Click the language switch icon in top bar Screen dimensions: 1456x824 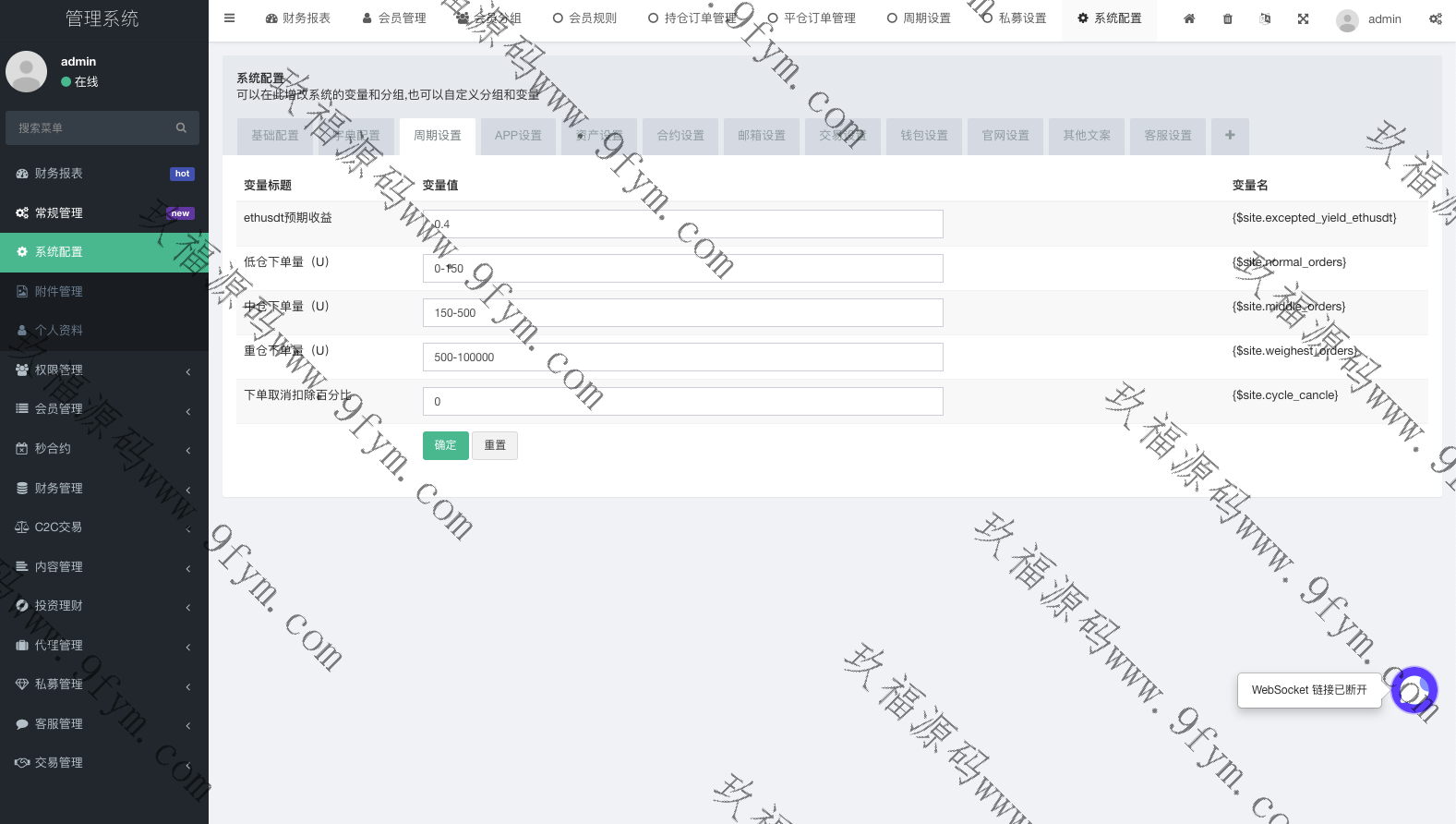click(x=1265, y=18)
